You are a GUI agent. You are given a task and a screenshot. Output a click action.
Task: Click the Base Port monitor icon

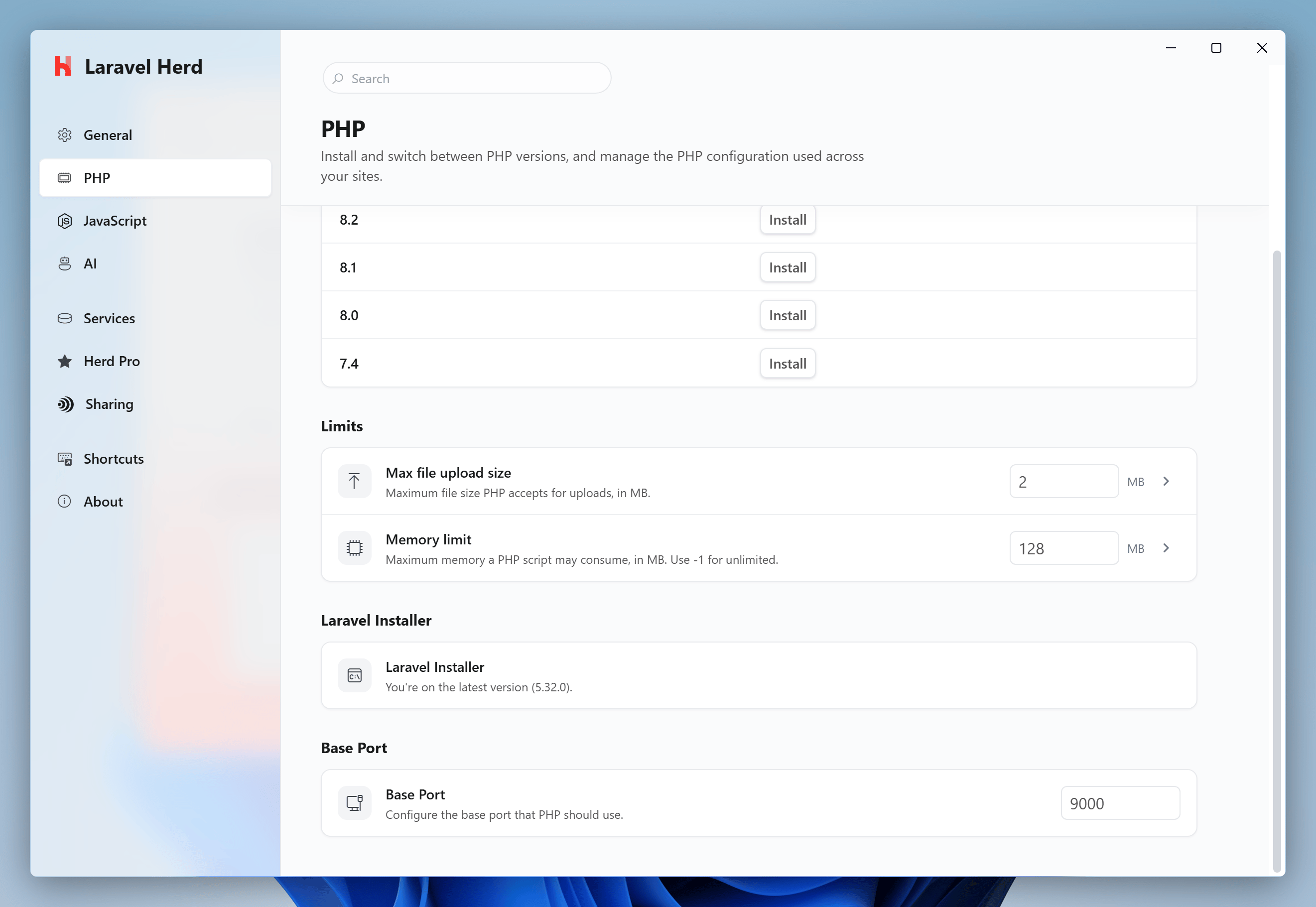(x=355, y=802)
